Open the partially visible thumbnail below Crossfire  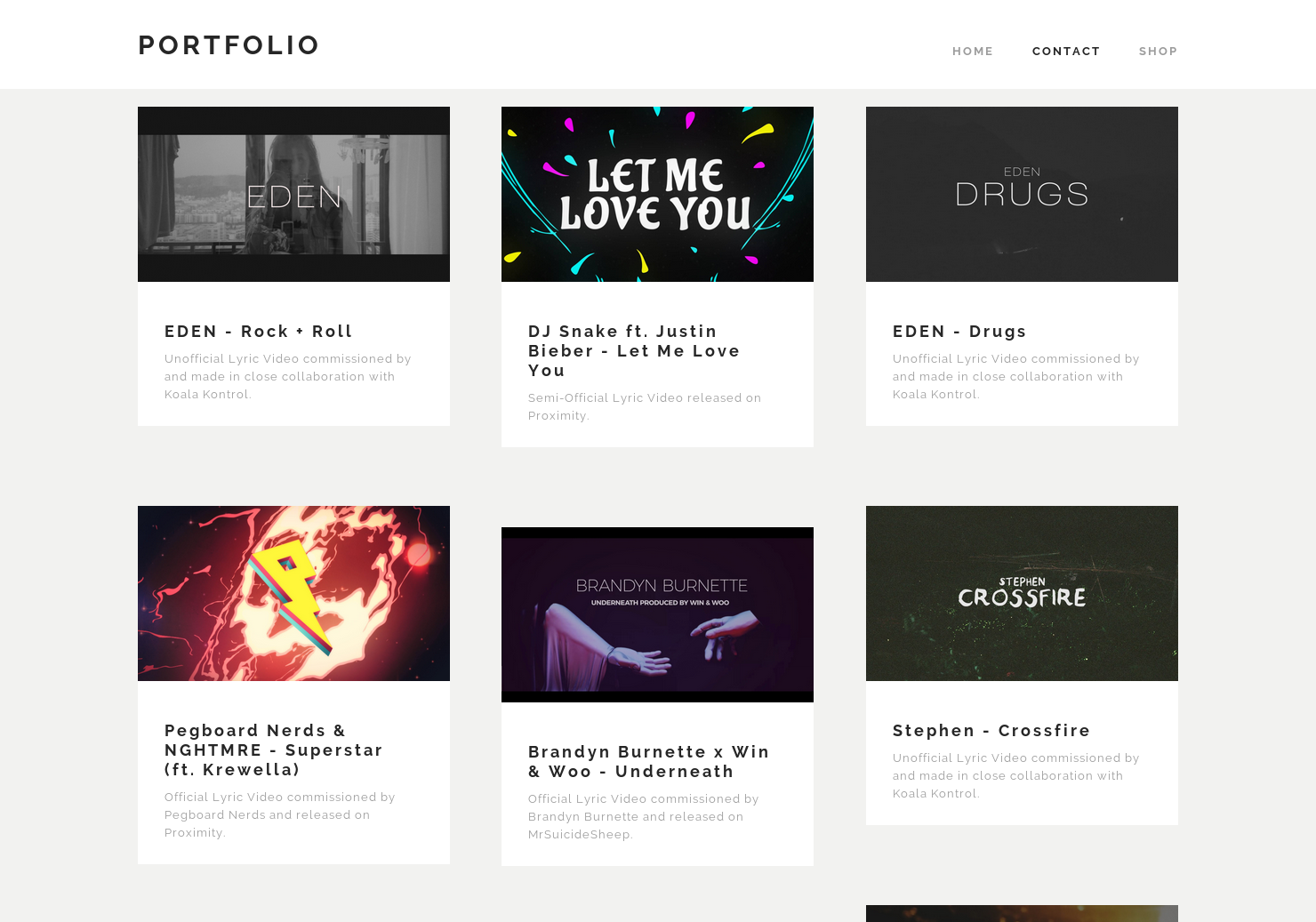pos(1022,913)
